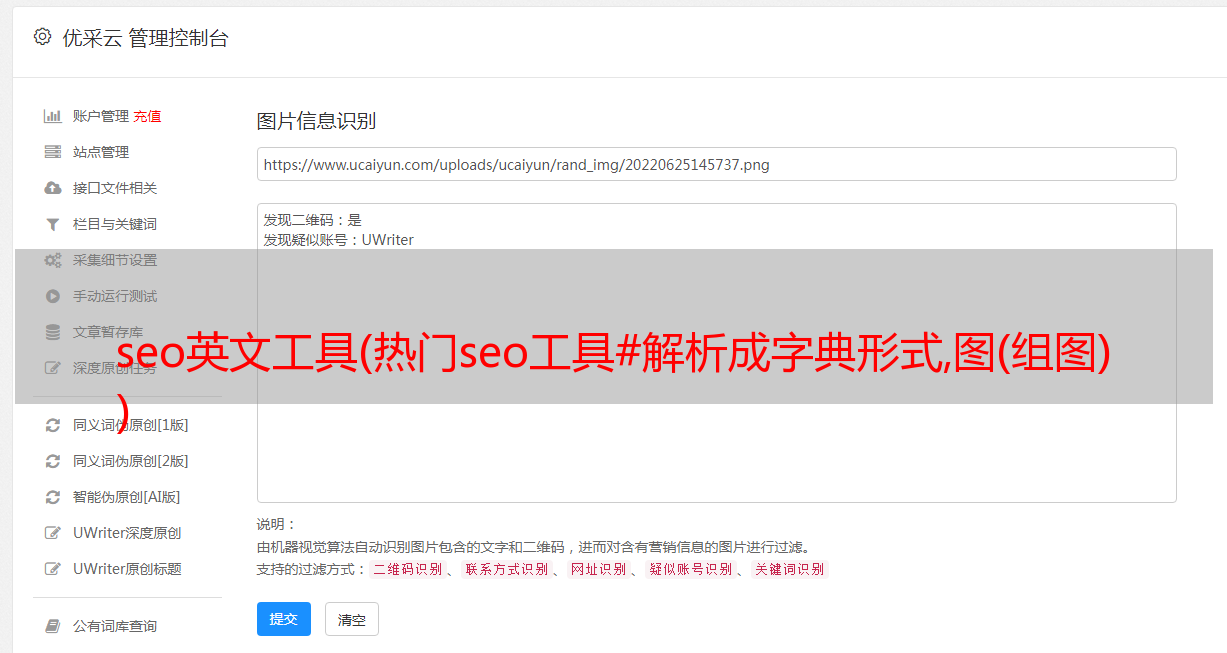This screenshot has height=653, width=1227.
Task: Click the 疑似账号识别 filter tag
Action: [690, 569]
